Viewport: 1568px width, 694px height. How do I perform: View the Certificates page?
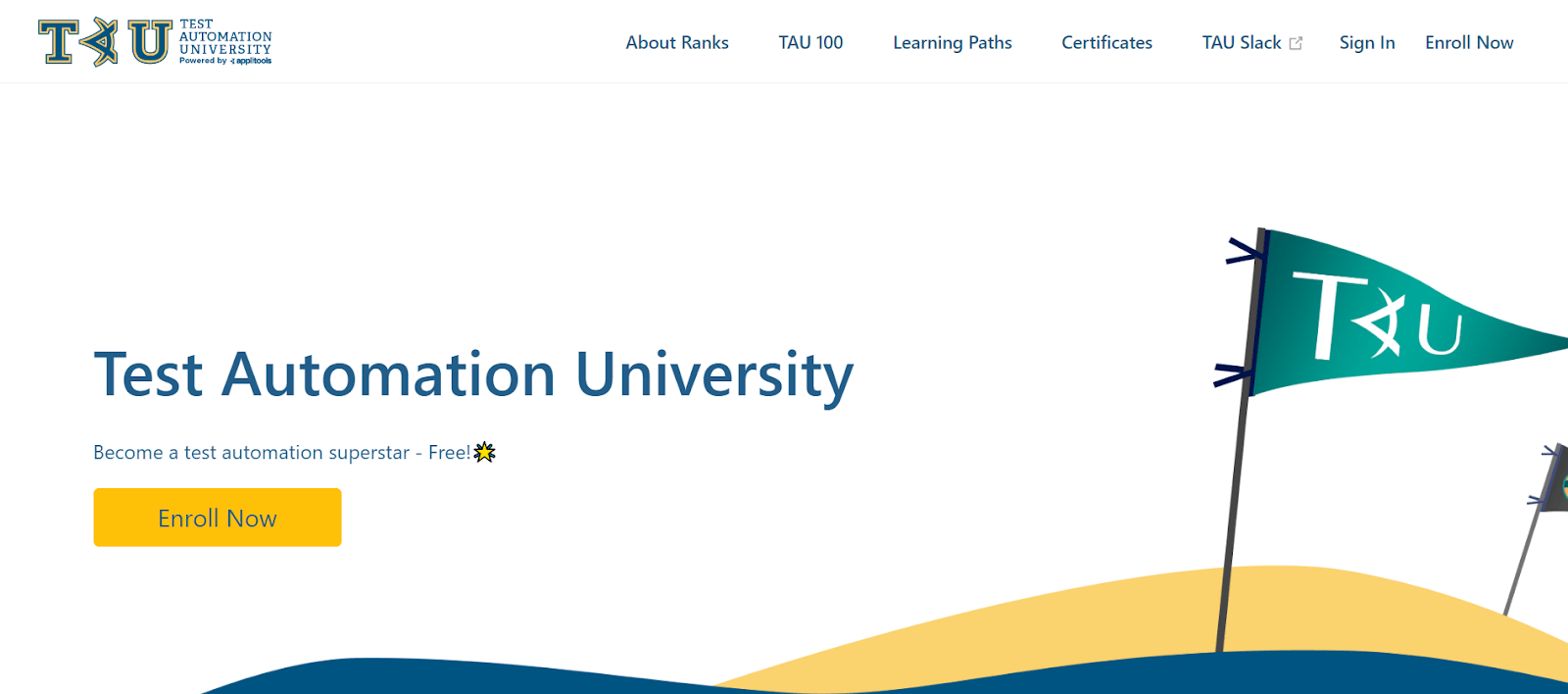[x=1106, y=42]
